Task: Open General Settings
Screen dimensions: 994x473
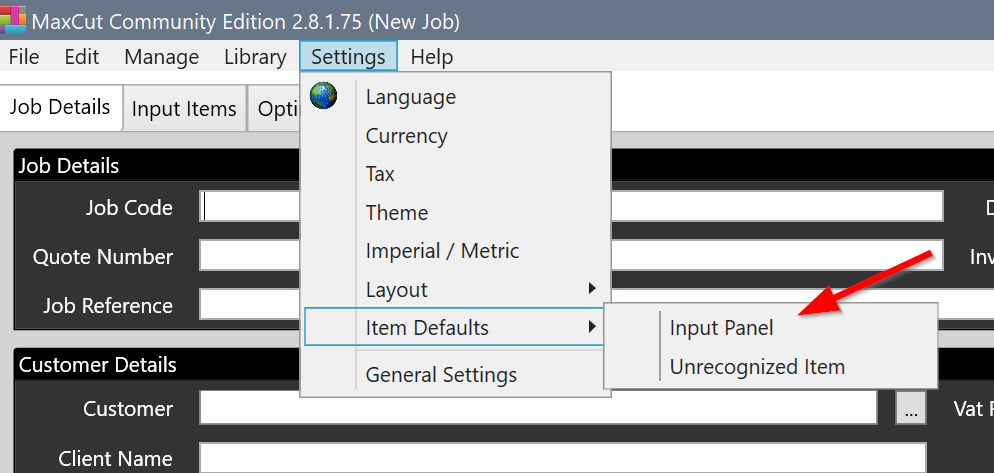Action: pyautogui.click(x=441, y=375)
